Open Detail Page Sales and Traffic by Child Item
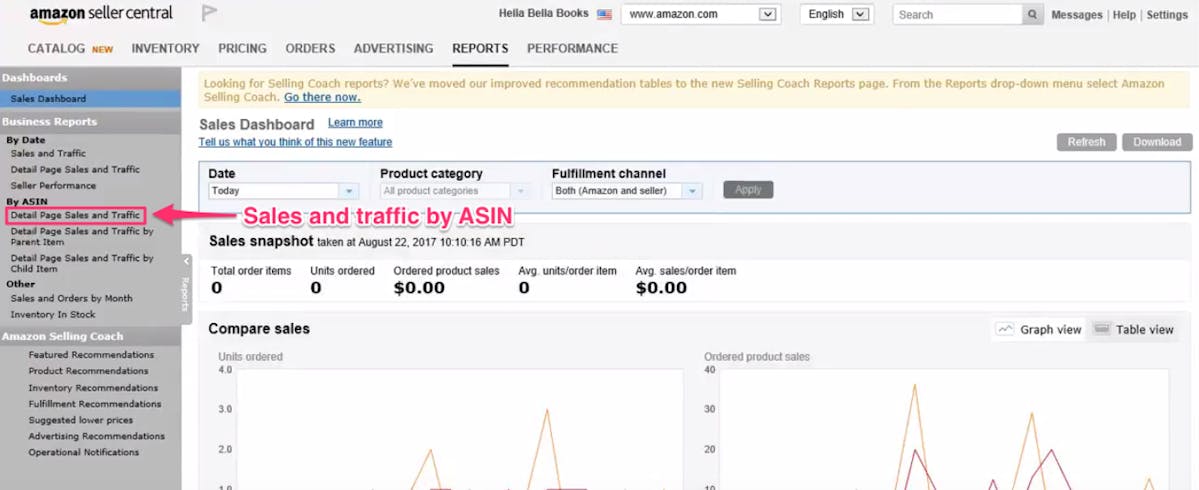The image size is (1199, 490). [x=82, y=264]
